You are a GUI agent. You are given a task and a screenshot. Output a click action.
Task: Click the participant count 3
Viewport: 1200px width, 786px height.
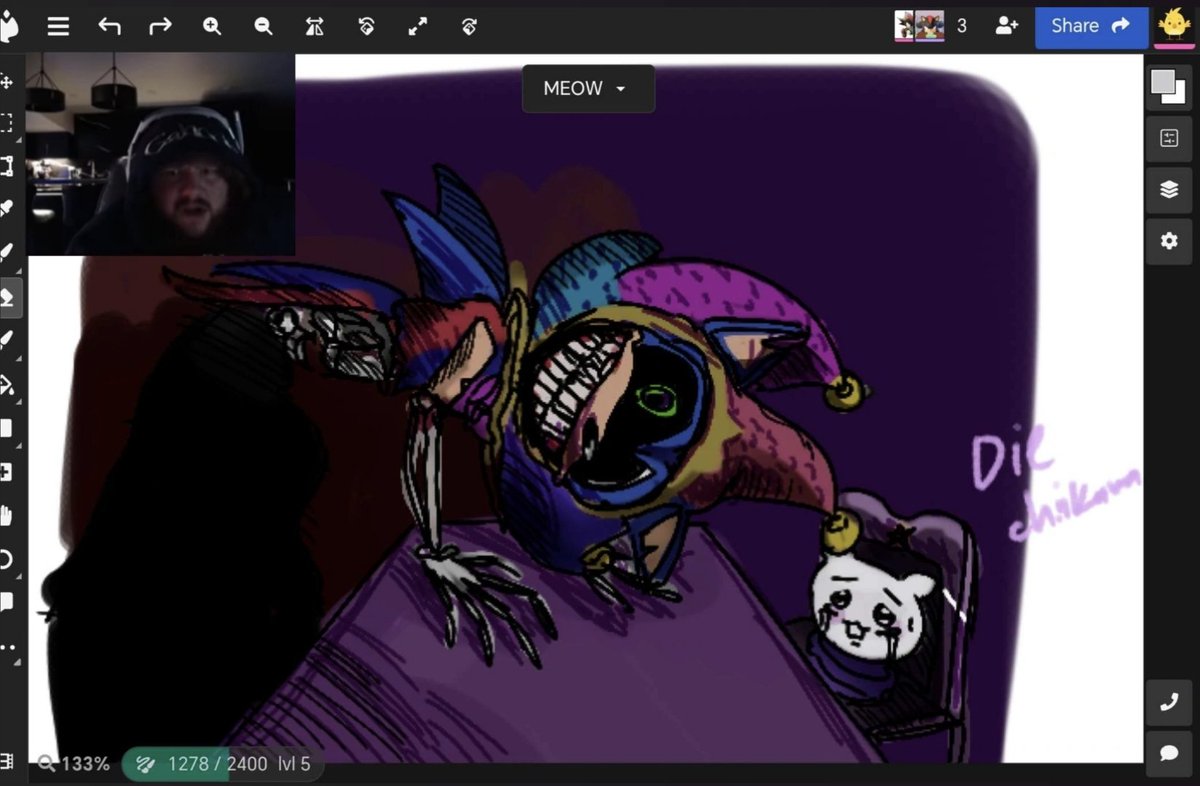click(x=962, y=27)
